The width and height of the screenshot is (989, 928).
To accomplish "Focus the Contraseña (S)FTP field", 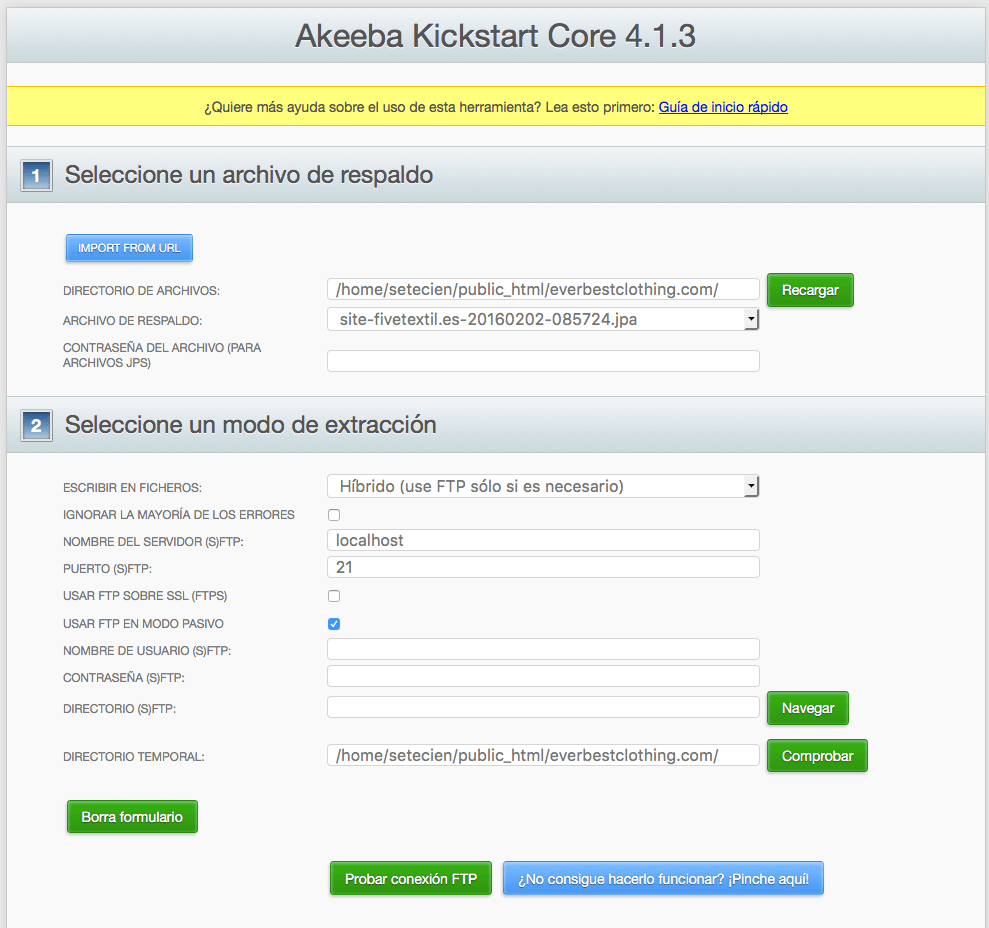I will (543, 676).
